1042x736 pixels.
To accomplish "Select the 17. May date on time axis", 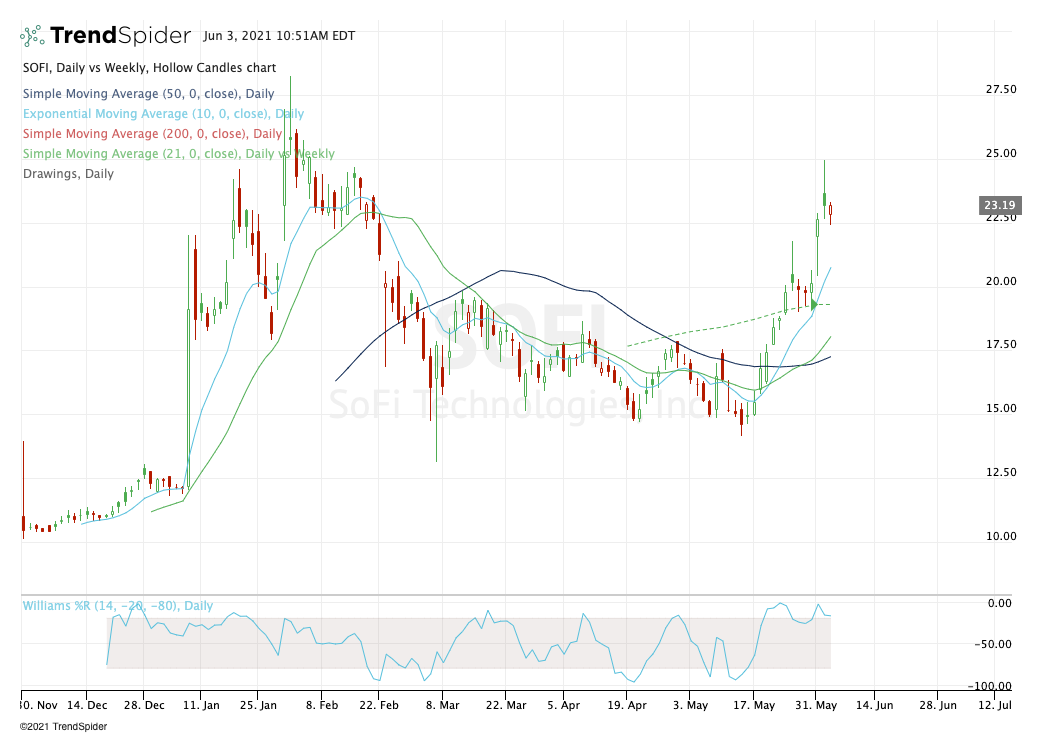I will click(x=753, y=706).
